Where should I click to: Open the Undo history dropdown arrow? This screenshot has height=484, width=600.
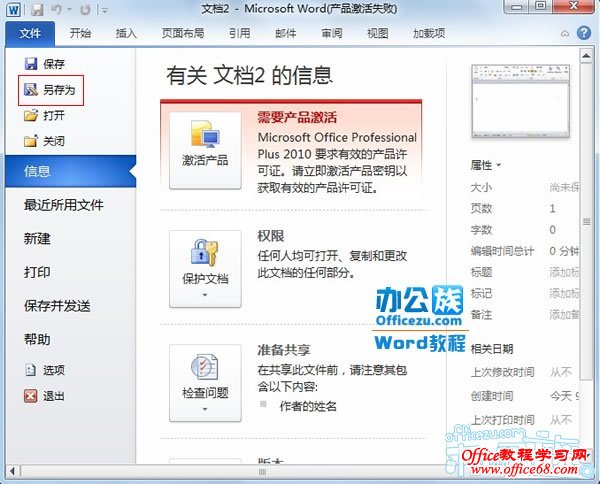pos(69,10)
